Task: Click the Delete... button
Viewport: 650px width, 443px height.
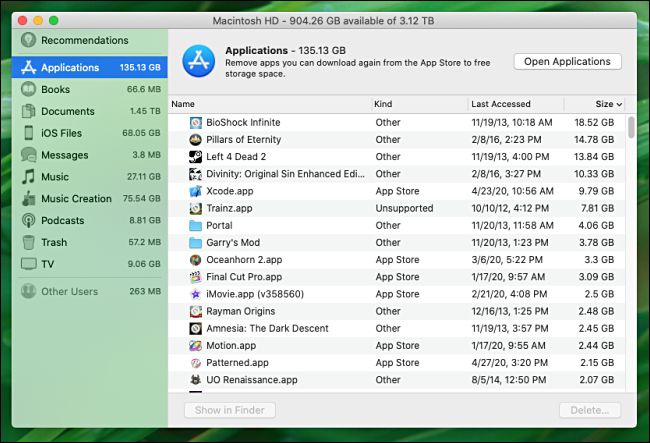Action: point(589,410)
